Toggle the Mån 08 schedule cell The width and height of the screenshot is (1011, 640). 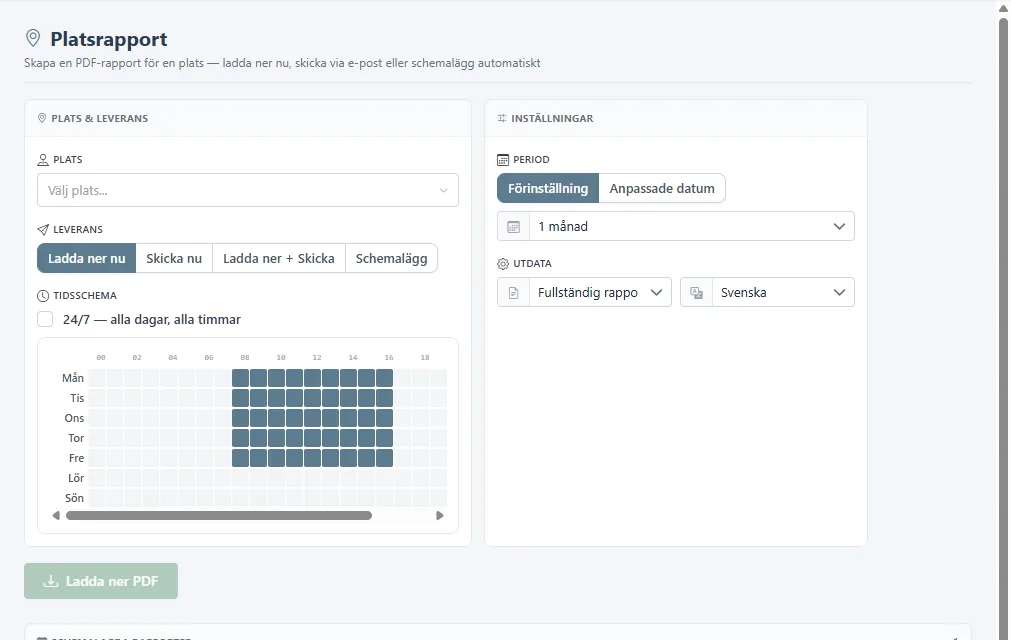point(240,378)
